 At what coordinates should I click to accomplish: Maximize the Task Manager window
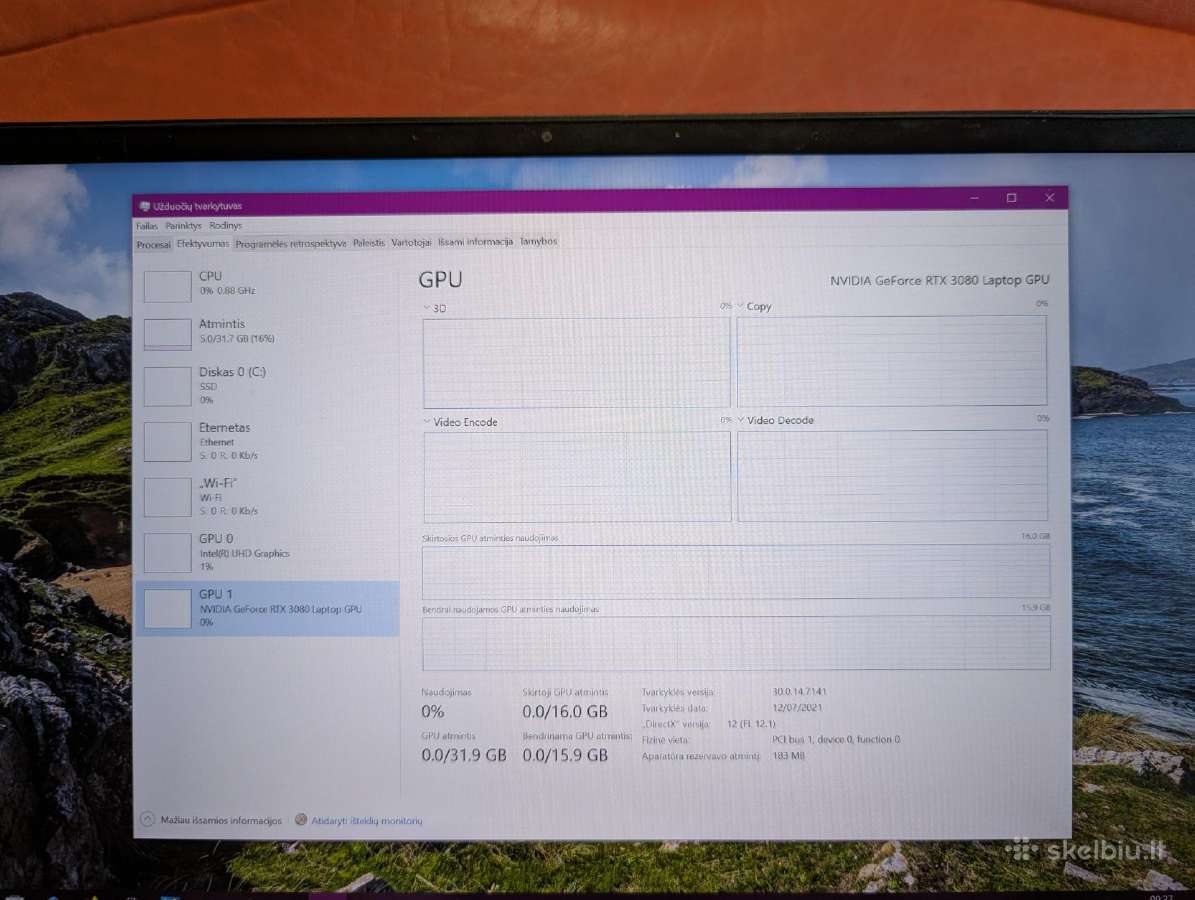pos(1011,198)
